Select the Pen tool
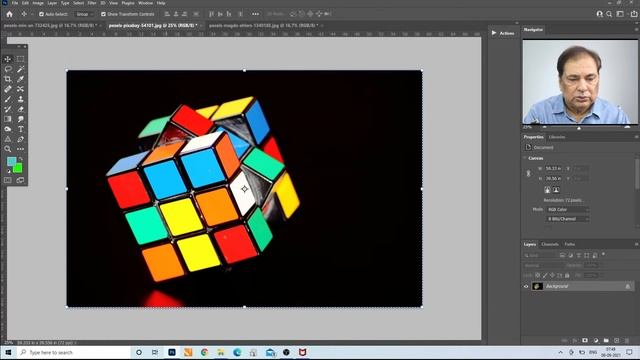The height and width of the screenshot is (360, 640). [20, 139]
